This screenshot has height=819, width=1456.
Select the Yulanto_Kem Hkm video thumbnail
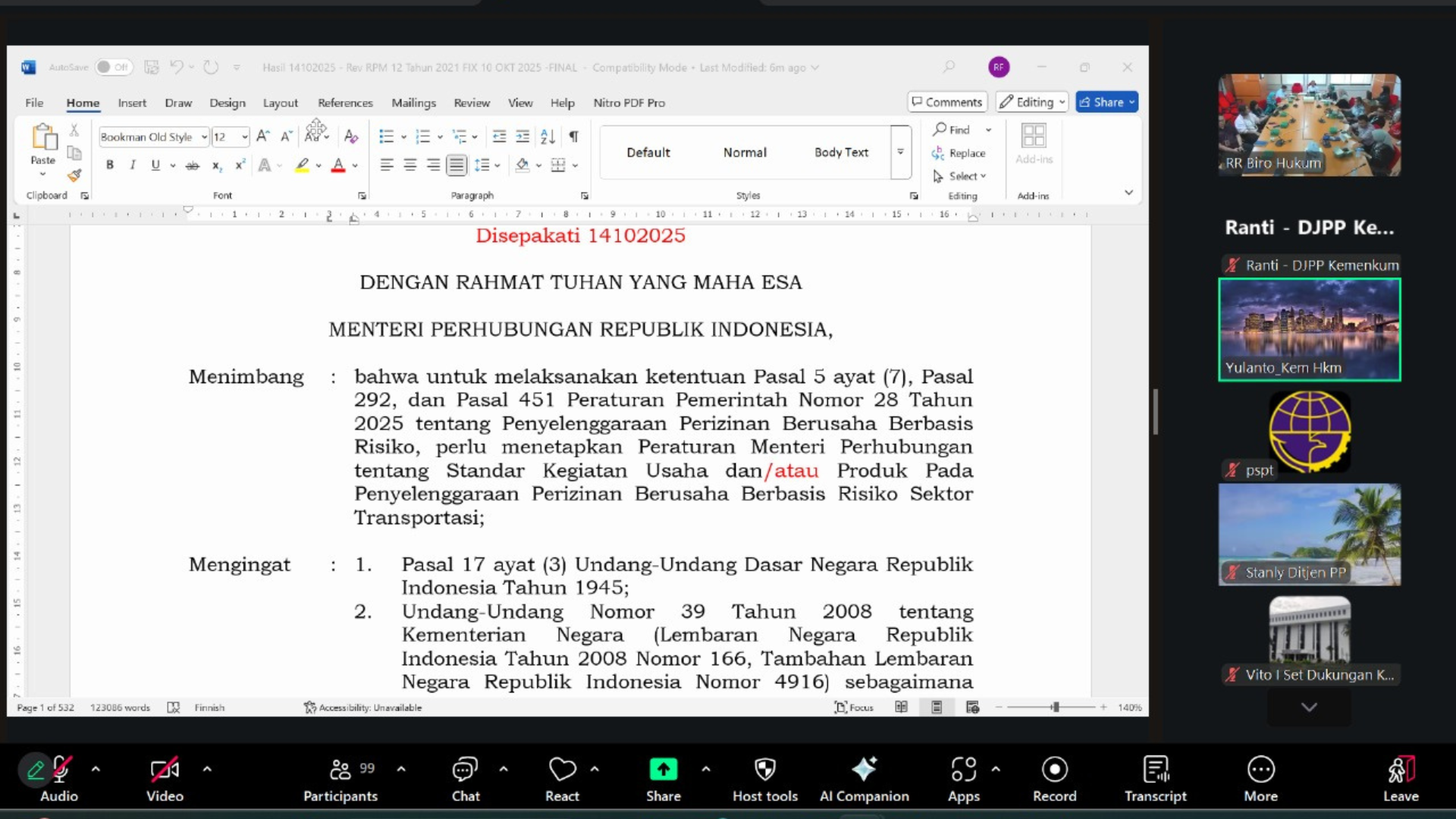click(1309, 329)
